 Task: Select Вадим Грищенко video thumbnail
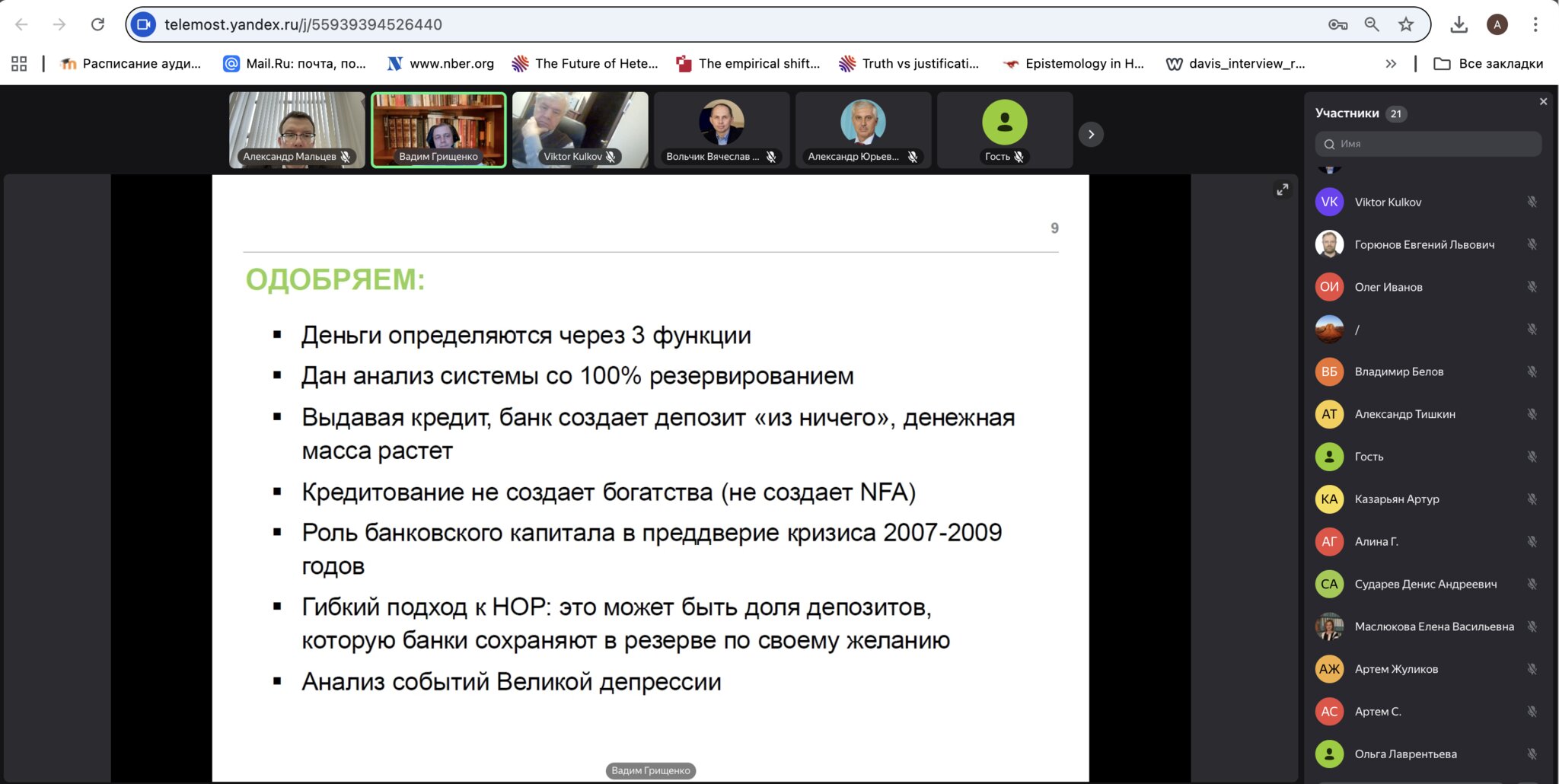point(438,129)
